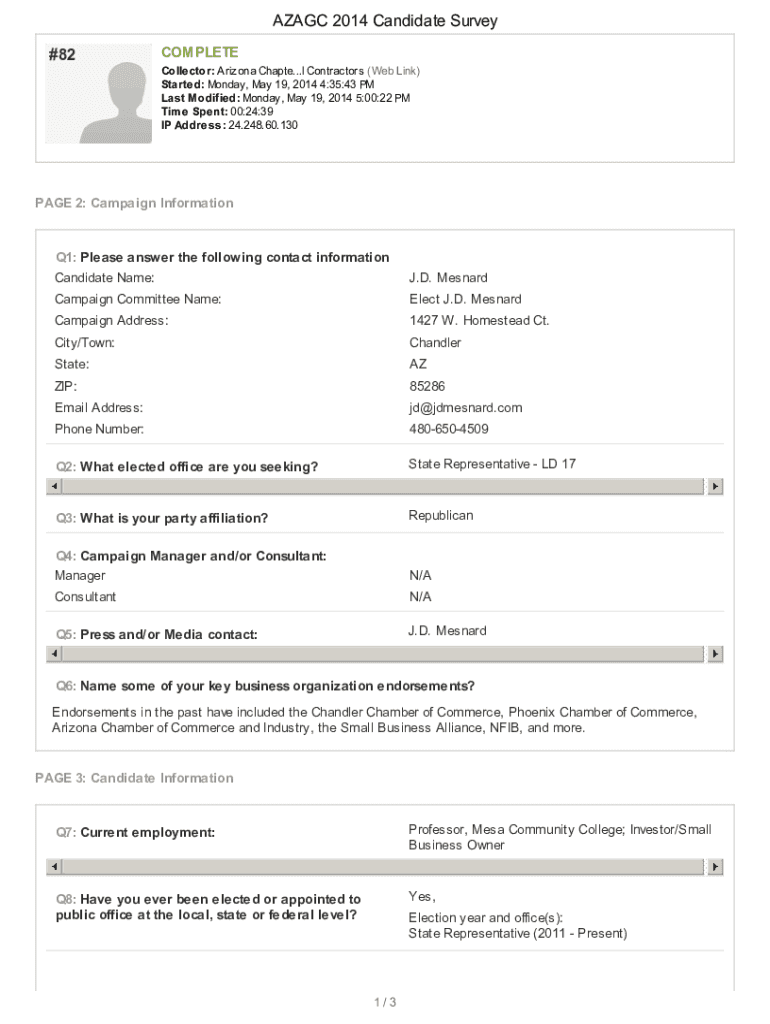Click the phone number 480-650-4509

pyautogui.click(x=449, y=429)
